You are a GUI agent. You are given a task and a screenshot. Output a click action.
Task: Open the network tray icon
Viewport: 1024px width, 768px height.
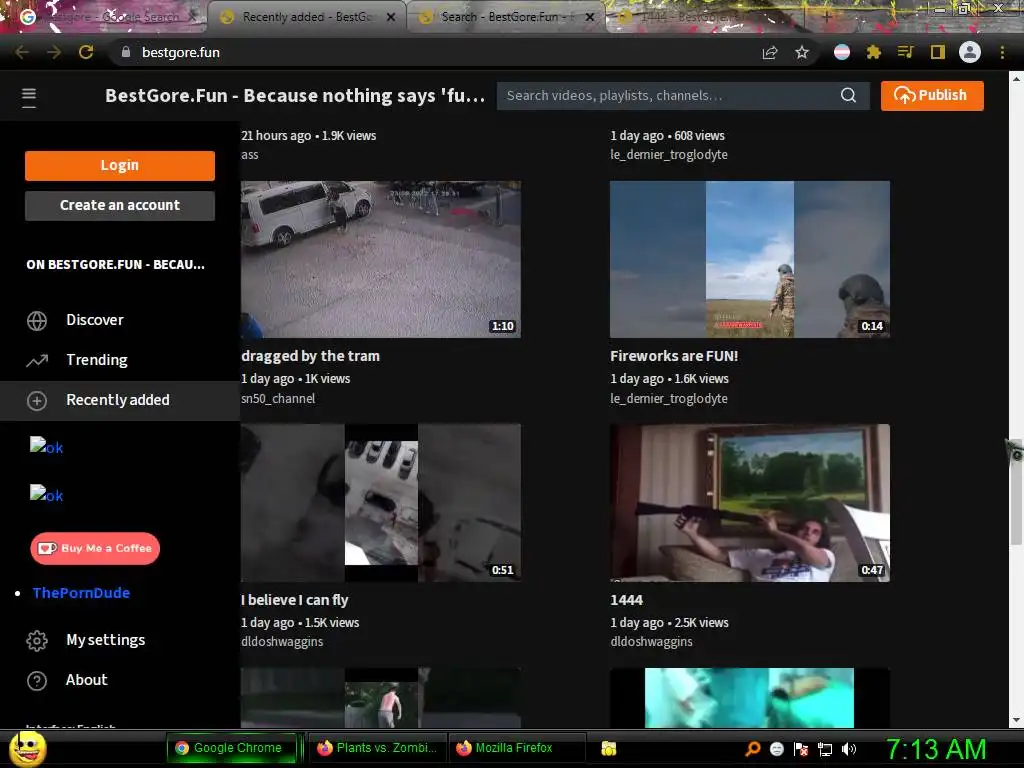tap(825, 749)
